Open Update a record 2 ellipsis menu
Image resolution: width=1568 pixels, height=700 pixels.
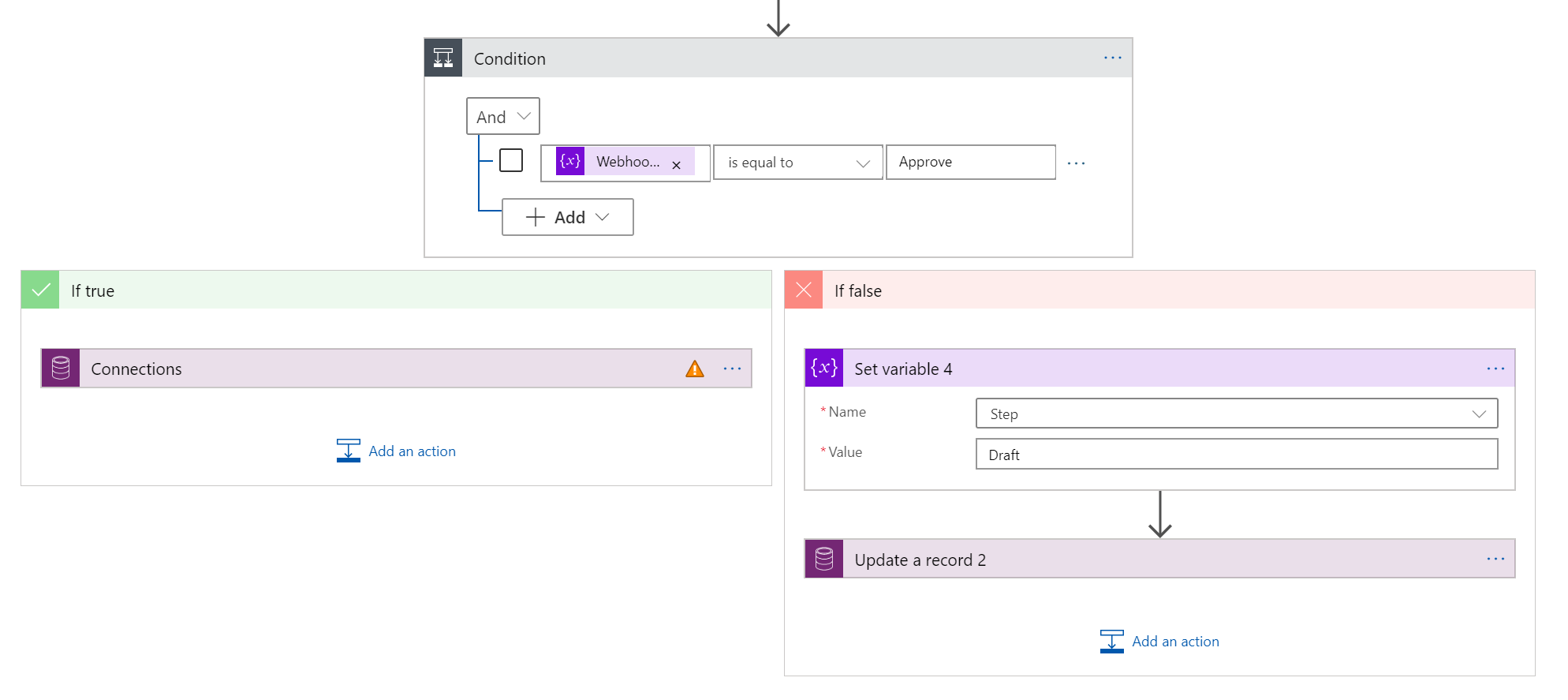coord(1495,560)
